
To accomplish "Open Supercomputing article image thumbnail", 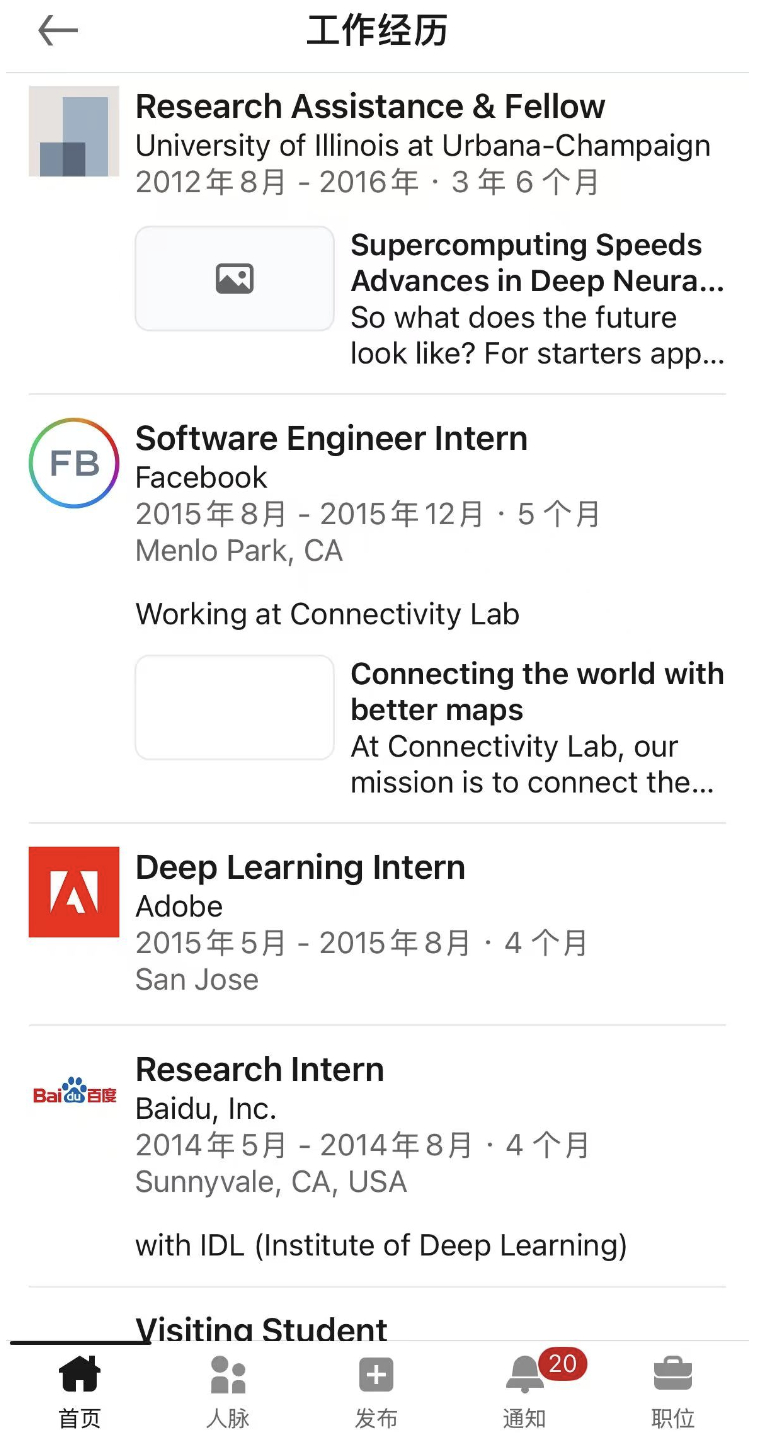I will 234,278.
